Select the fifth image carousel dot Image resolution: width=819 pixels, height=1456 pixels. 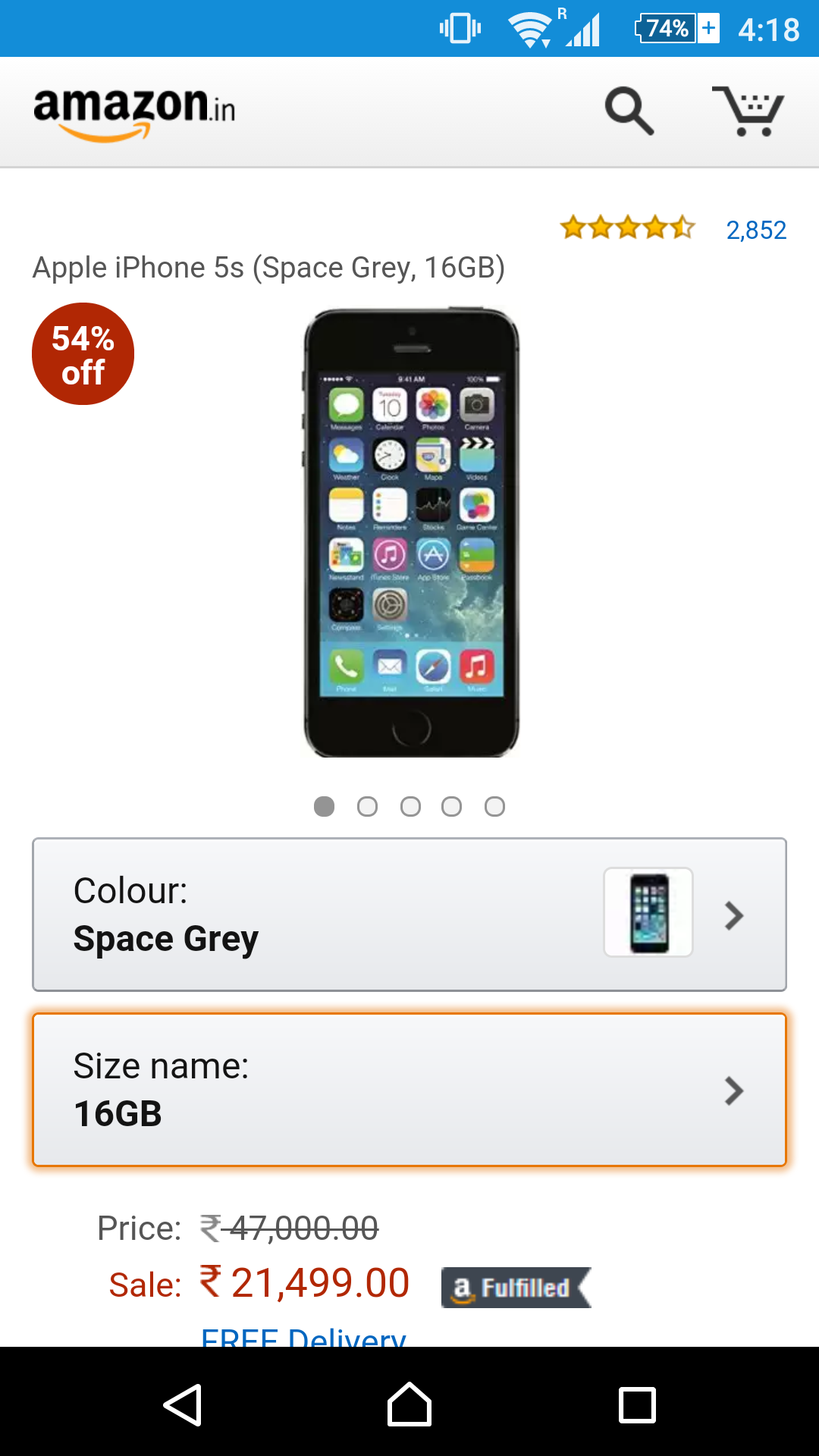tap(494, 806)
